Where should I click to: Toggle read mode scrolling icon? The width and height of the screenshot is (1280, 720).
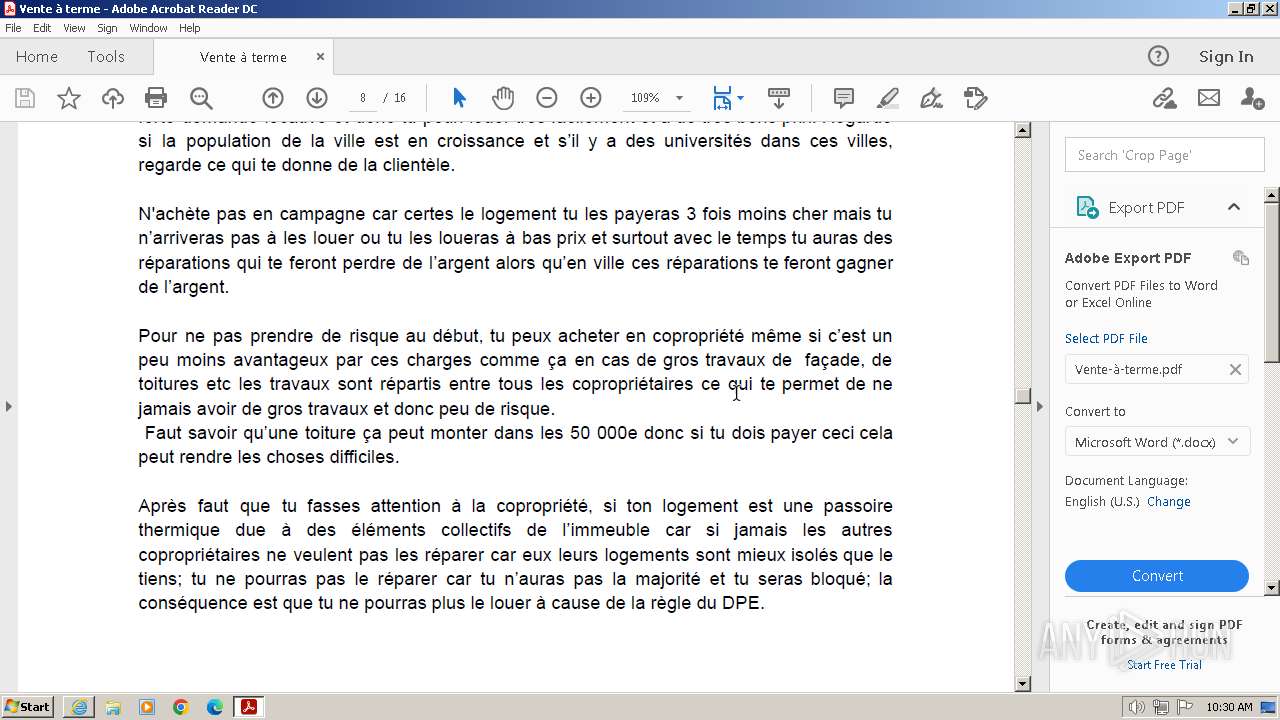[x=779, y=98]
